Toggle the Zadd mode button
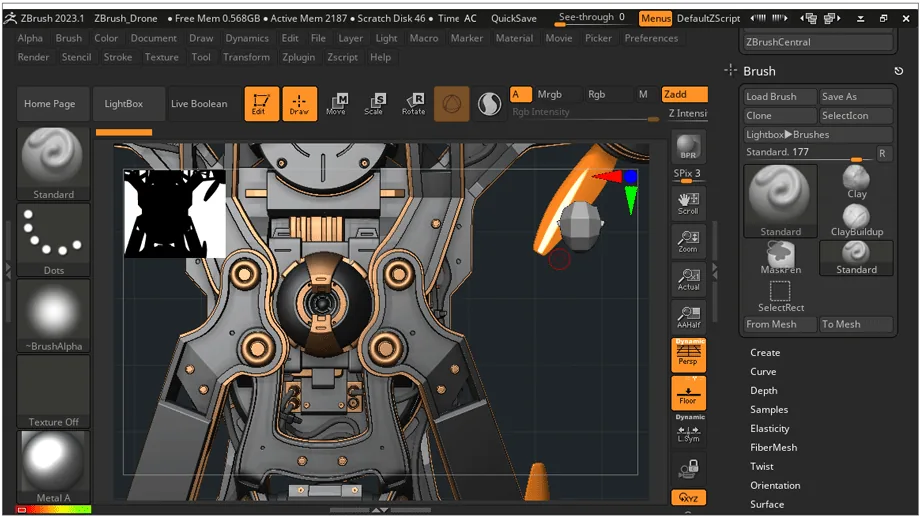920x516 pixels. click(x=684, y=94)
